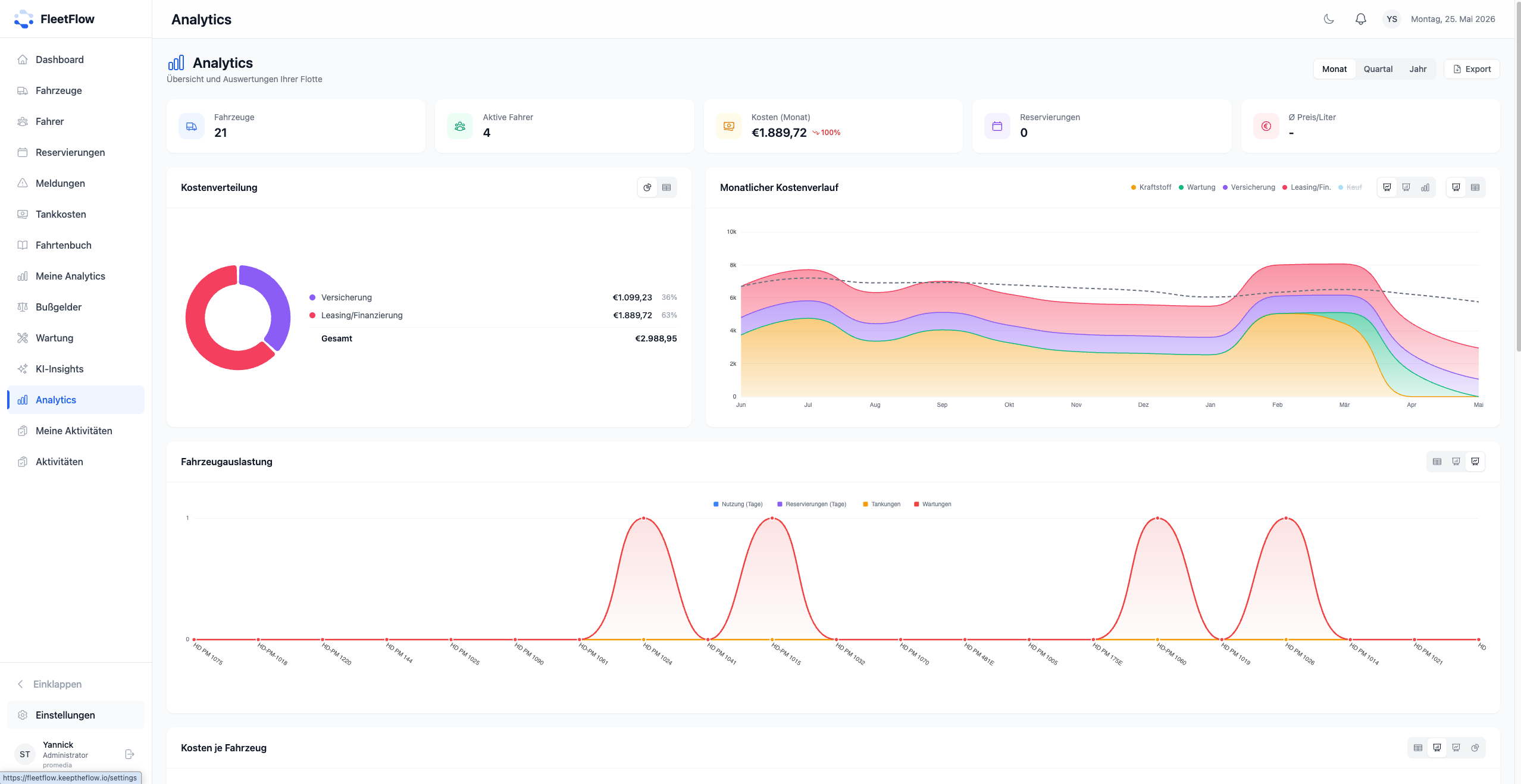
Task: Switch Kosten je Fahrzeug to the line chart
Action: click(1456, 748)
